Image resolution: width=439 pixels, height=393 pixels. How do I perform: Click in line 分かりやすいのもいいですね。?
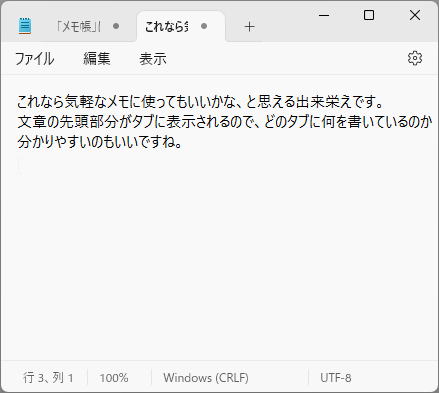(100, 142)
